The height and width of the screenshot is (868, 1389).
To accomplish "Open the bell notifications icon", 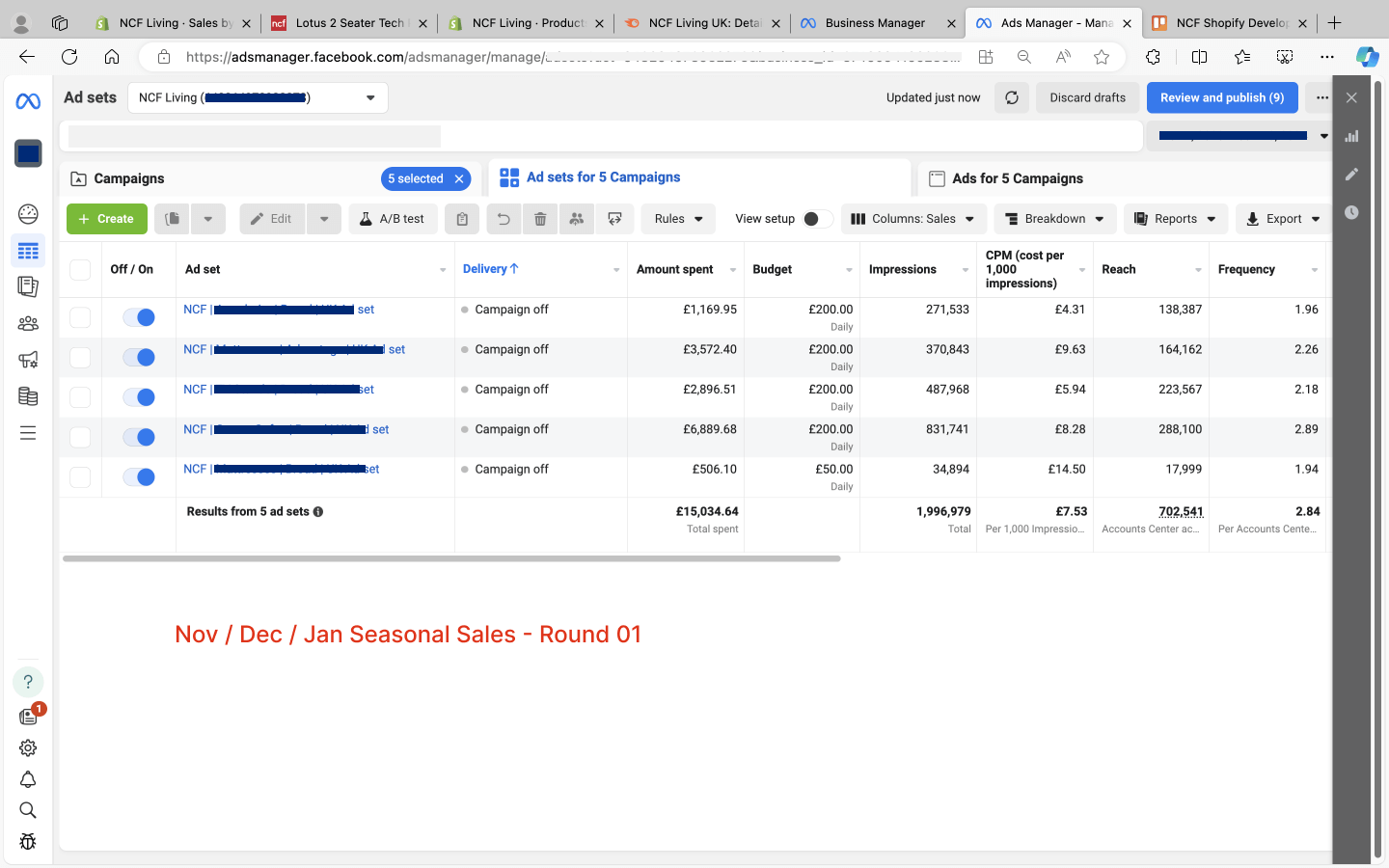I will 28,779.
